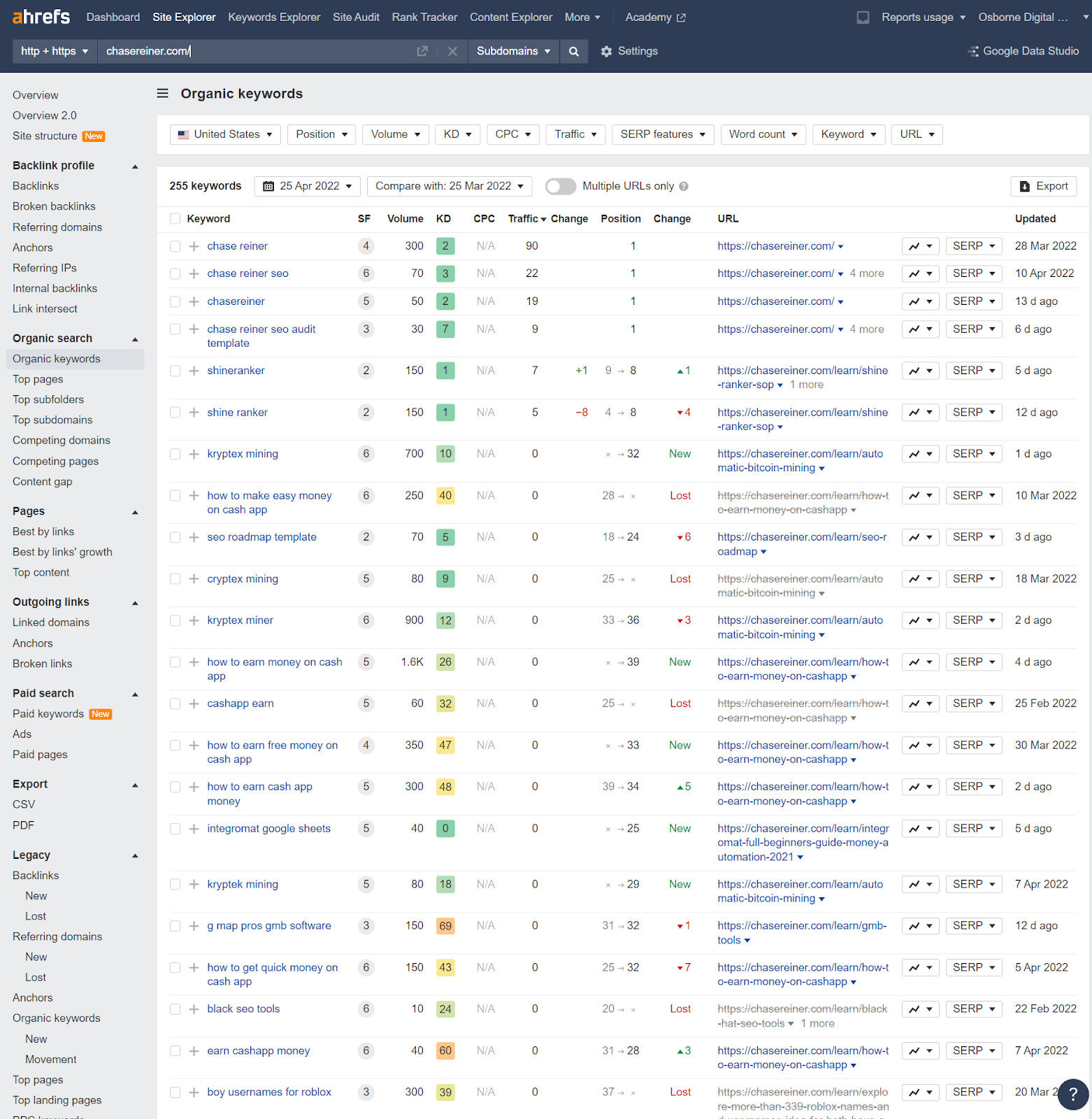The height and width of the screenshot is (1119, 1092).
Task: Tick checkbox for 'how to make easy money on cash app'
Action: [x=175, y=496]
